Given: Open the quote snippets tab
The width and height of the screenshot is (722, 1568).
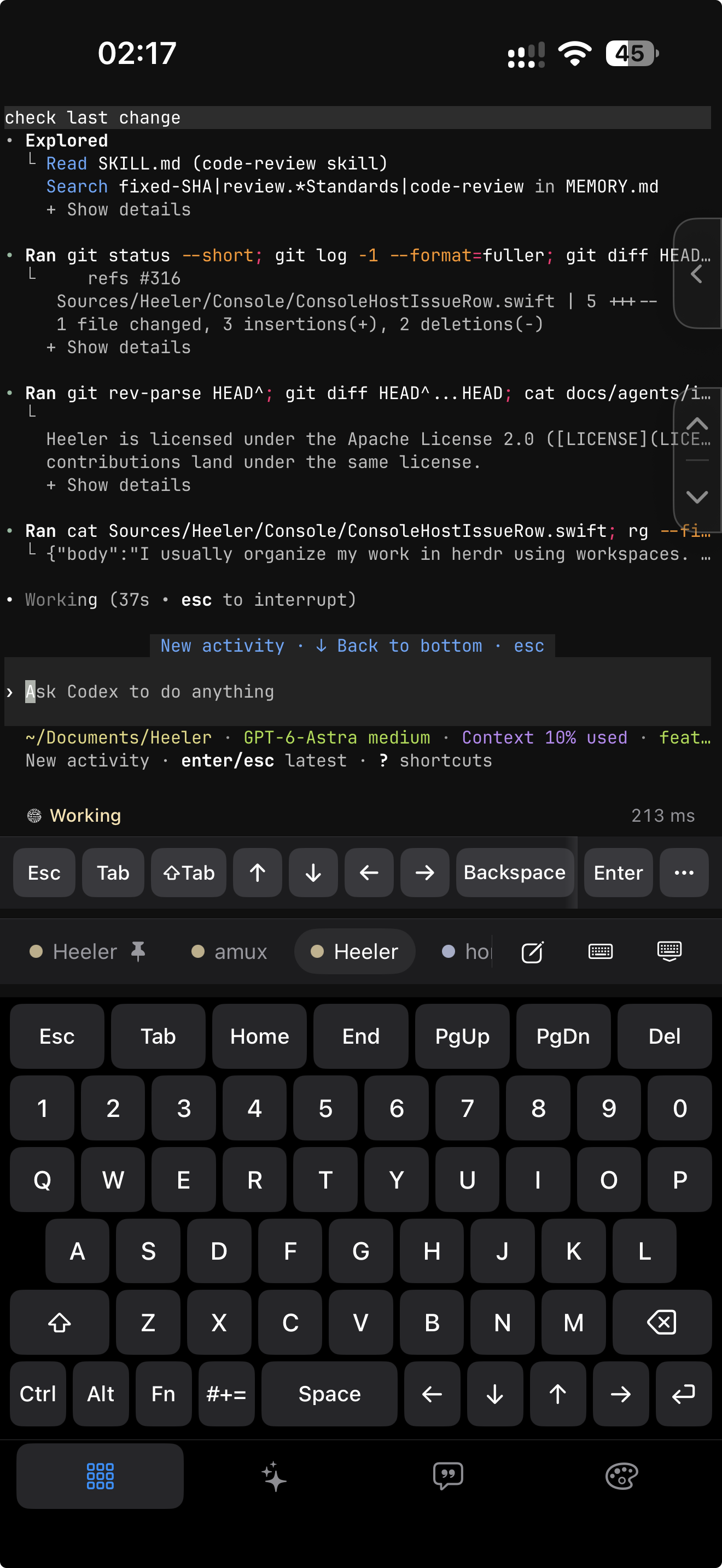Looking at the screenshot, I should point(448,1476).
